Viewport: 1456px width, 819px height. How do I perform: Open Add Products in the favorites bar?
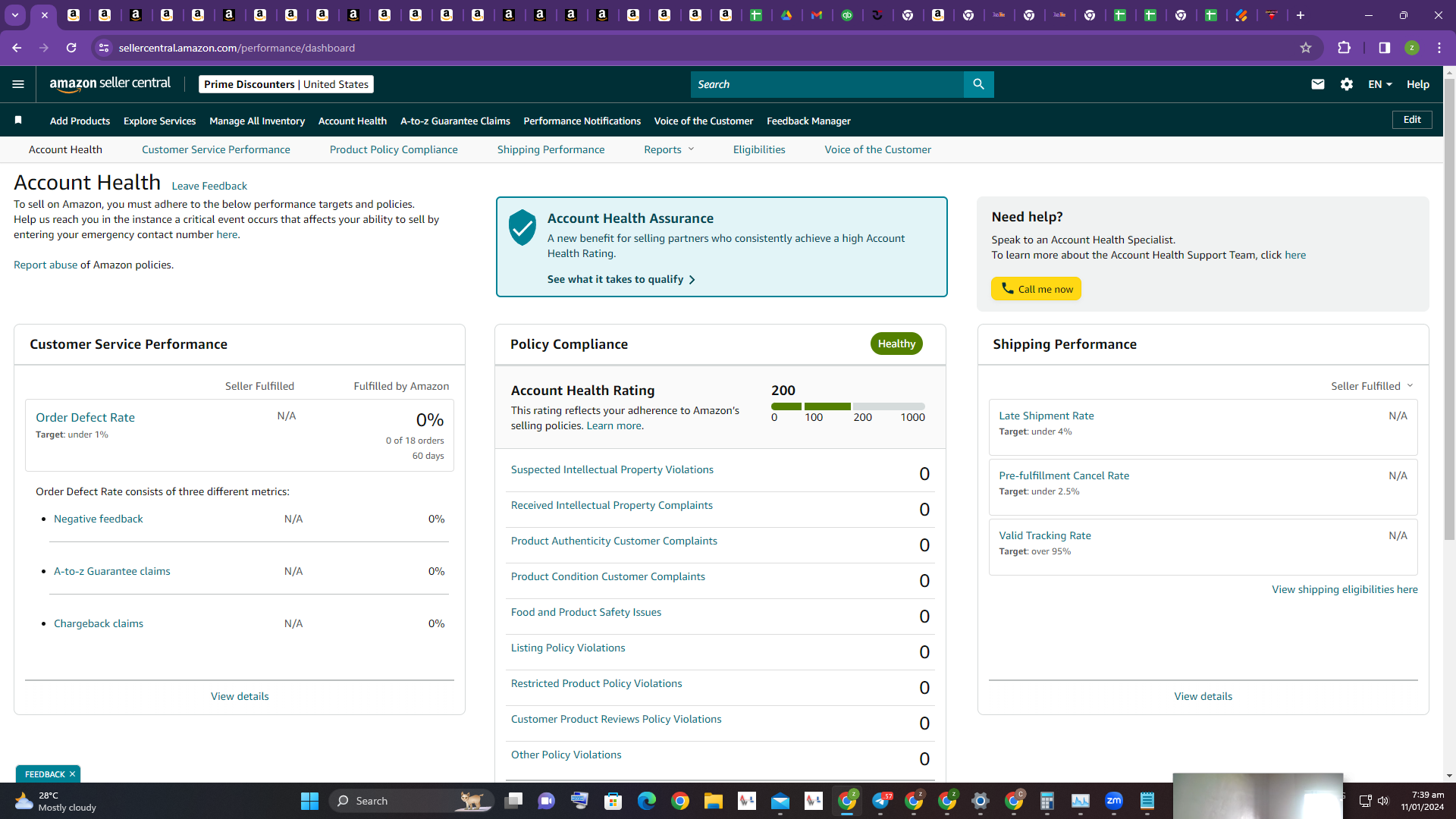coord(80,121)
